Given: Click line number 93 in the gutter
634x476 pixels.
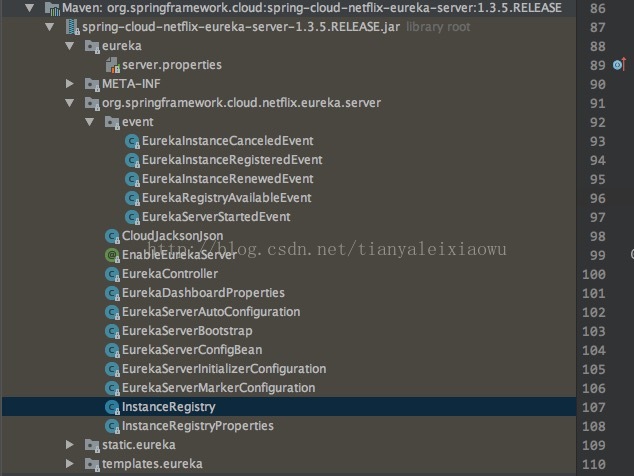Looking at the screenshot, I should pyautogui.click(x=598, y=141).
